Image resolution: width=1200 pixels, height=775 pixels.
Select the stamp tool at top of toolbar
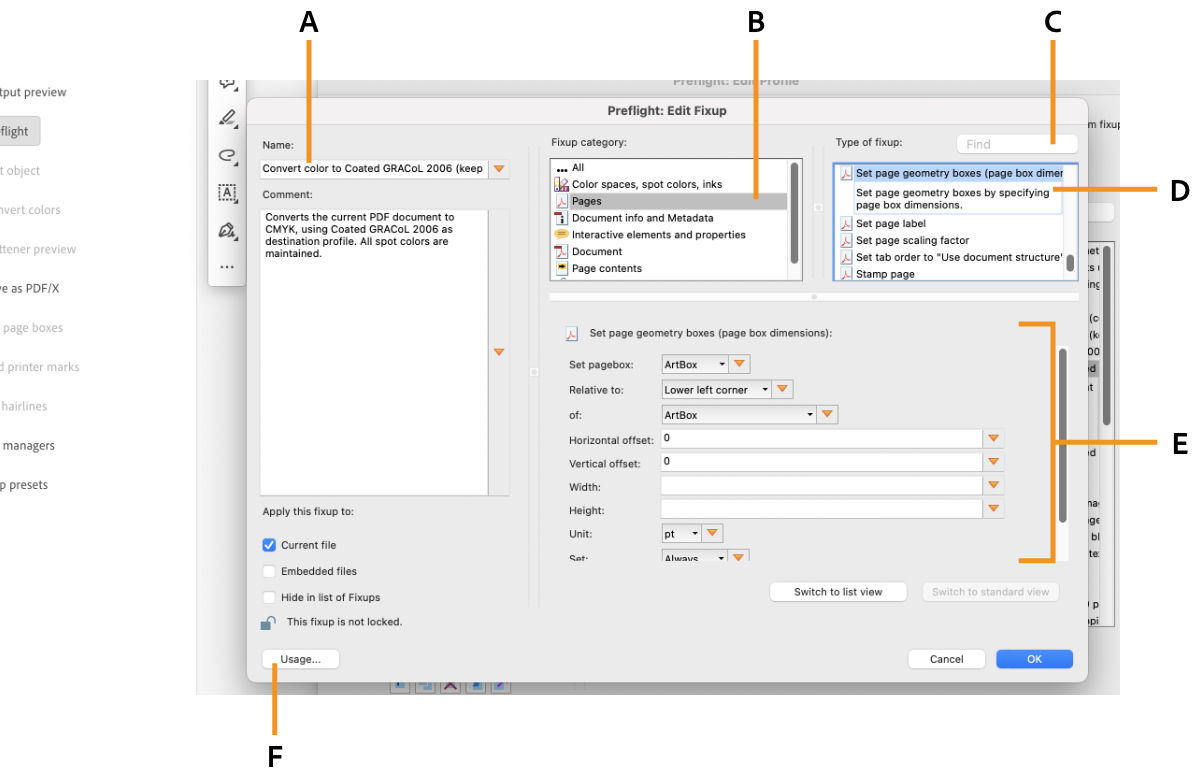(x=227, y=84)
